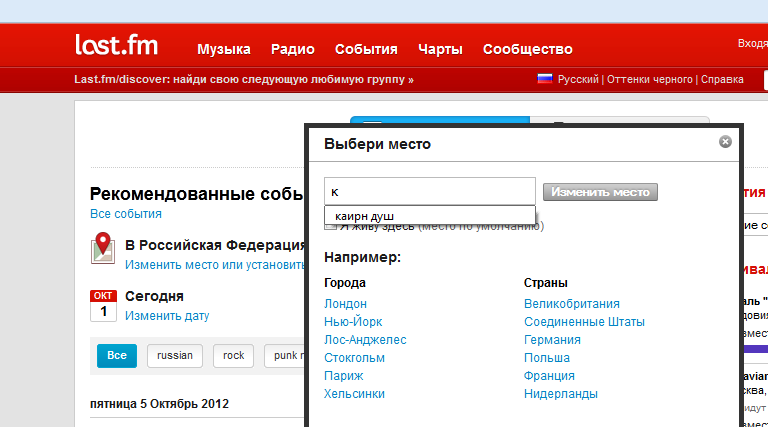Image resolution: width=768 pixels, height=427 pixels.
Task: Close the Выбери место dialog
Action: 725,142
